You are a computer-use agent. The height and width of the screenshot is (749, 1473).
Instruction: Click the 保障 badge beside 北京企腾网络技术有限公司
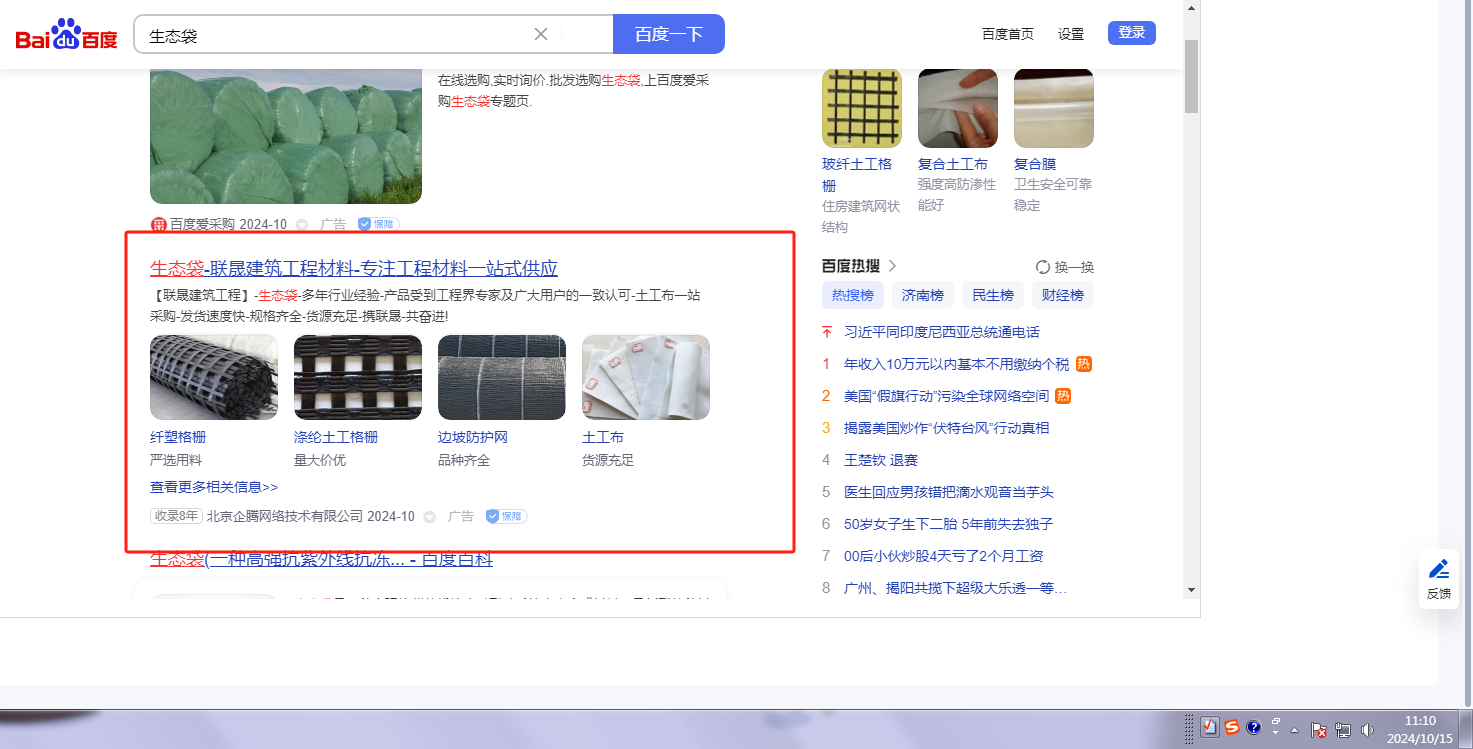(506, 516)
